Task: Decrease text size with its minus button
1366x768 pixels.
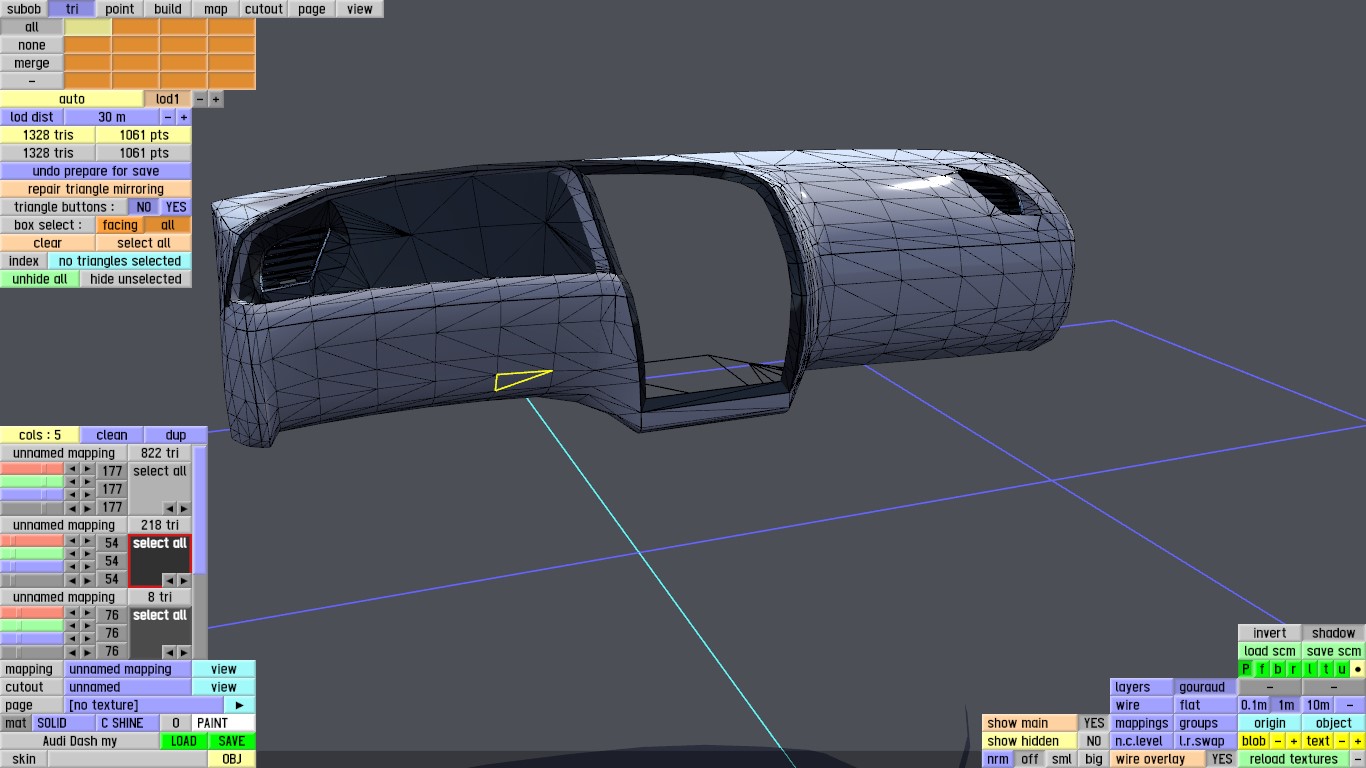Action: (x=1342, y=741)
